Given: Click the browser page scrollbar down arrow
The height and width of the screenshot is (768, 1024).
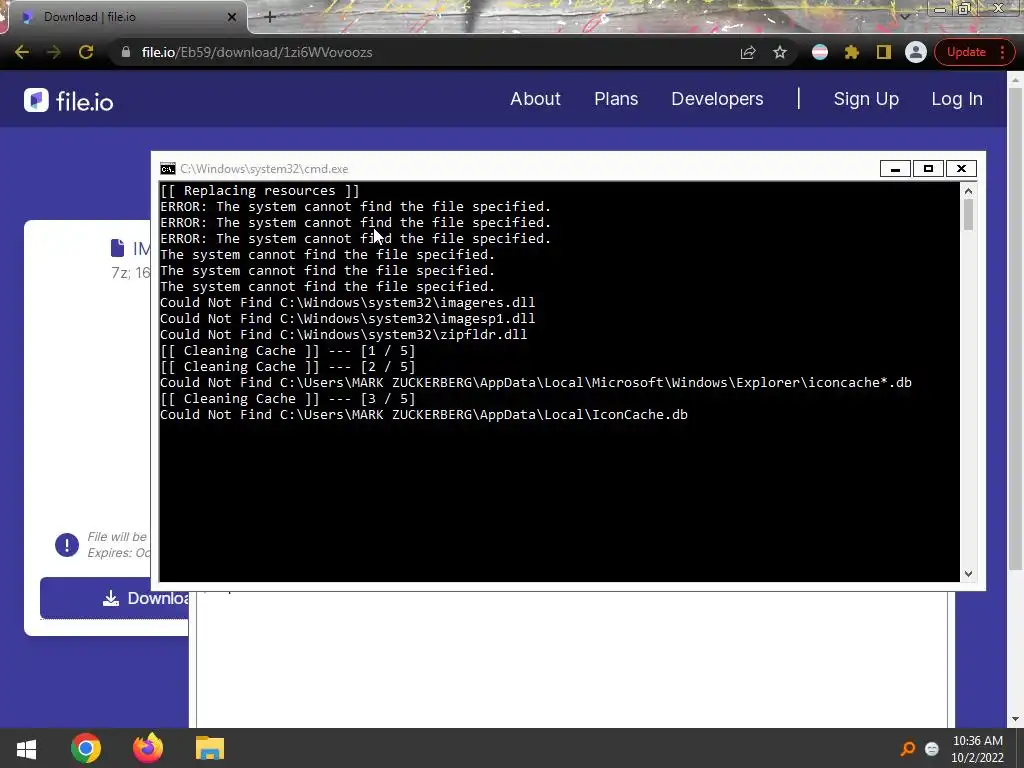Looking at the screenshot, I should pos(1015,719).
